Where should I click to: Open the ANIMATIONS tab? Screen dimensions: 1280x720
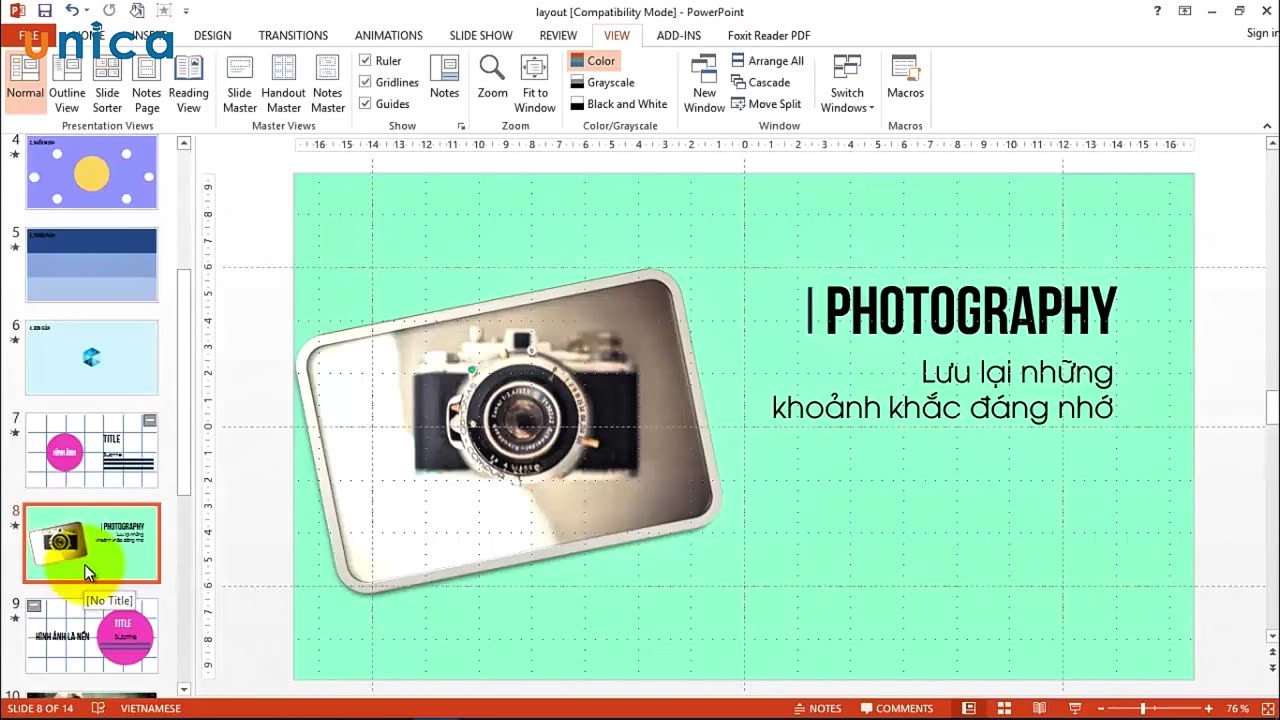[389, 35]
